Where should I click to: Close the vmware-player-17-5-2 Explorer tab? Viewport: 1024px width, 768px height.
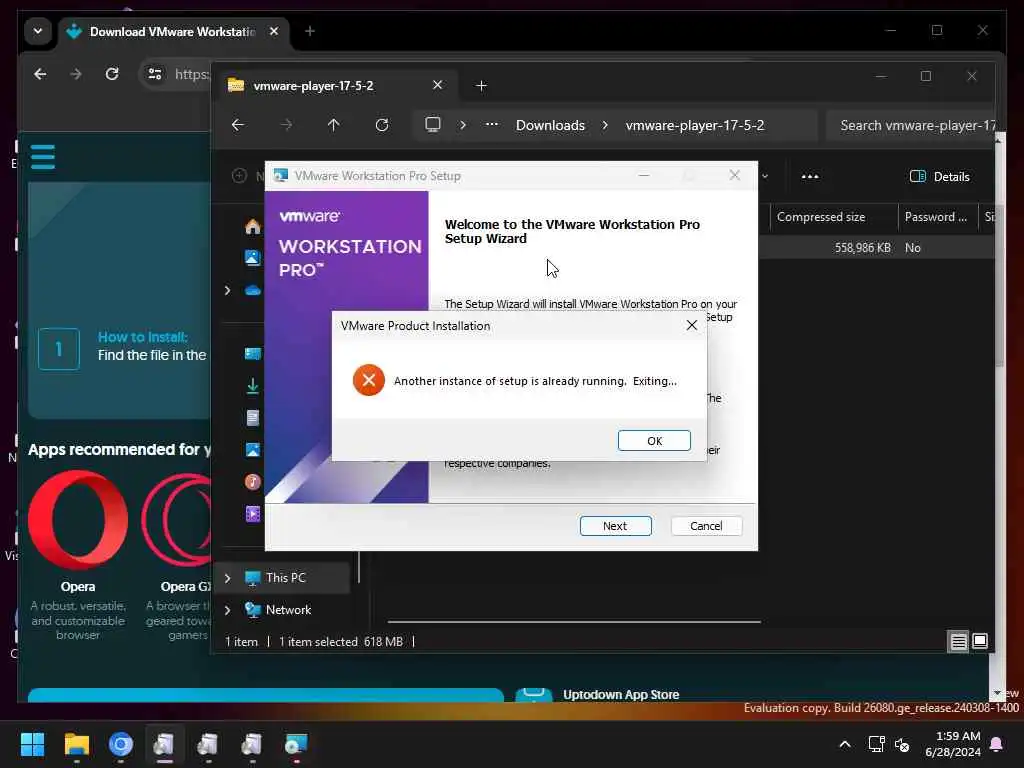pos(438,85)
